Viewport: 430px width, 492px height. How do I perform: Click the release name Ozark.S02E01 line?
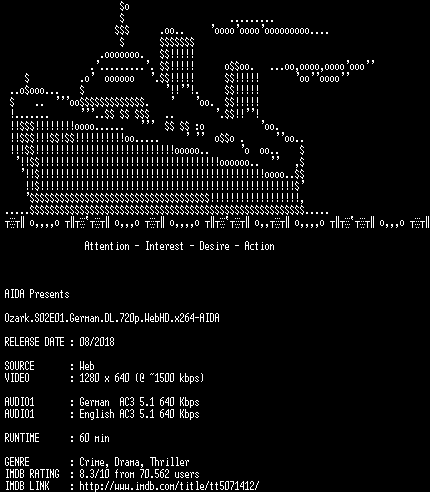[112, 318]
